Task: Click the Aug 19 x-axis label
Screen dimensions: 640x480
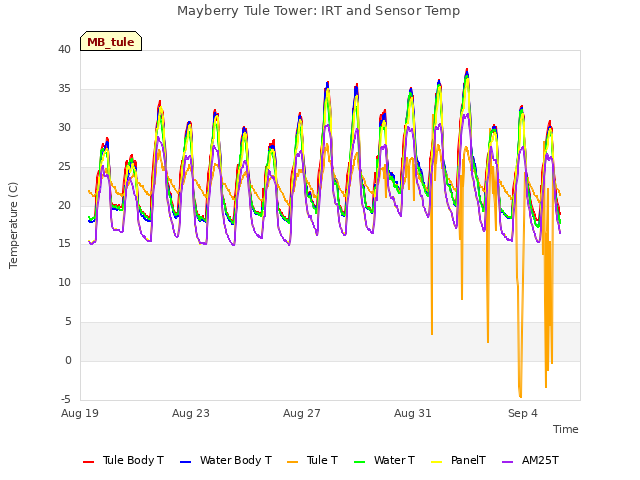Action: pos(80,413)
